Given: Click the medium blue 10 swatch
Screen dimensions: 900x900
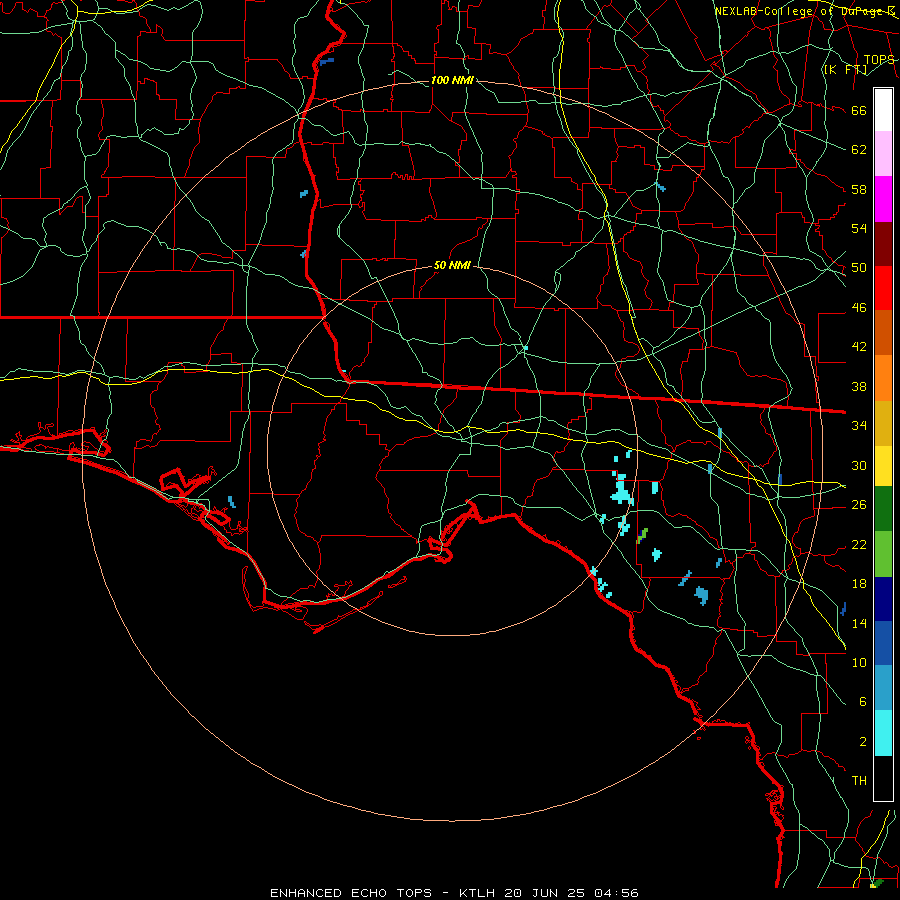Looking at the screenshot, I should pyautogui.click(x=883, y=643).
